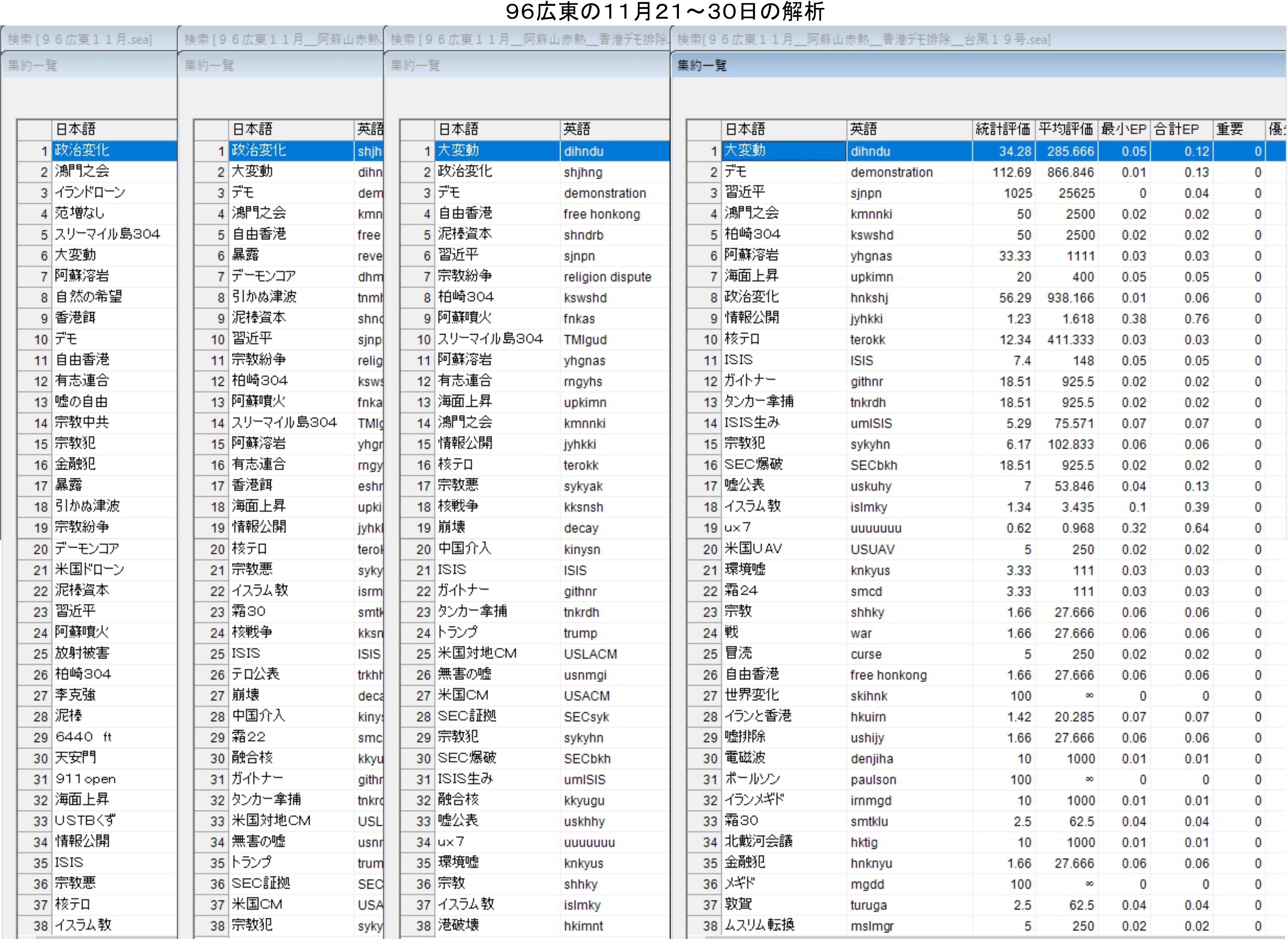
Task: Click the 重要 column header
Action: tap(1230, 129)
